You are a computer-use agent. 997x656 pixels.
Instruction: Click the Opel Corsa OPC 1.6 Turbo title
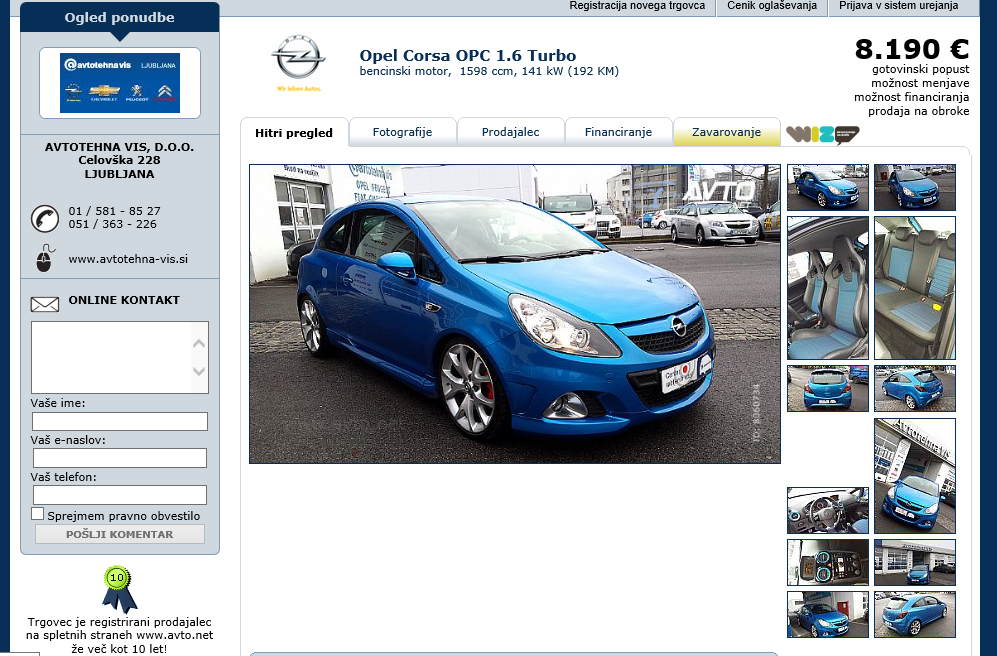pyautogui.click(x=468, y=55)
